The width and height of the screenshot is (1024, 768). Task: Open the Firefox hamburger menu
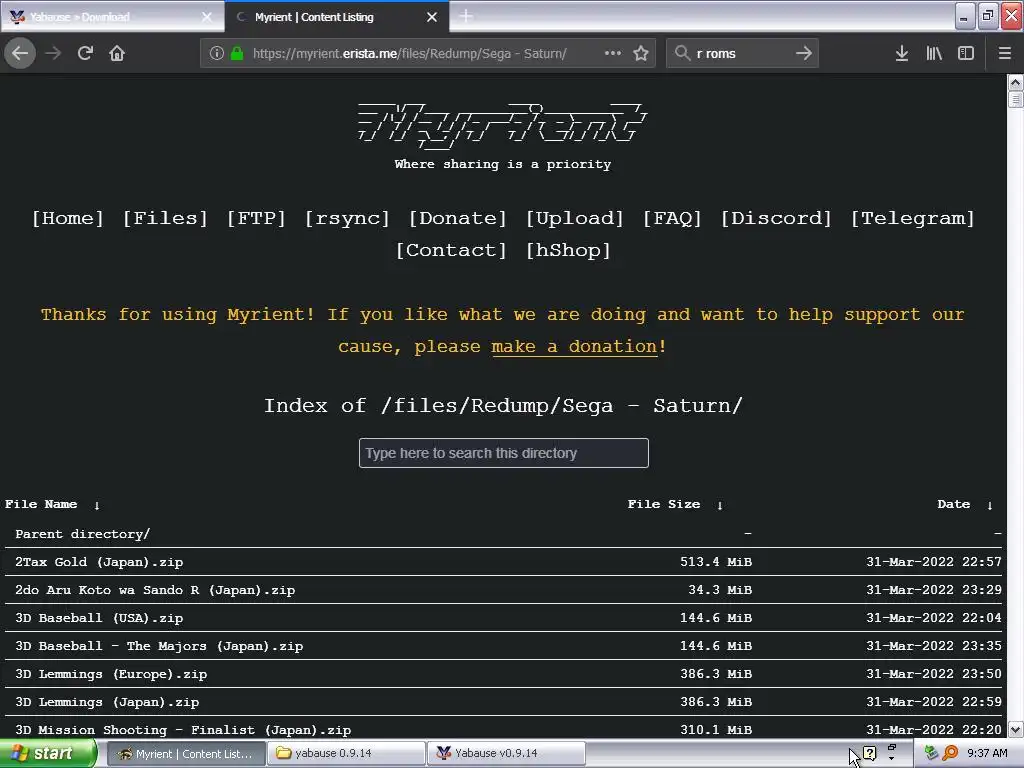point(1004,53)
